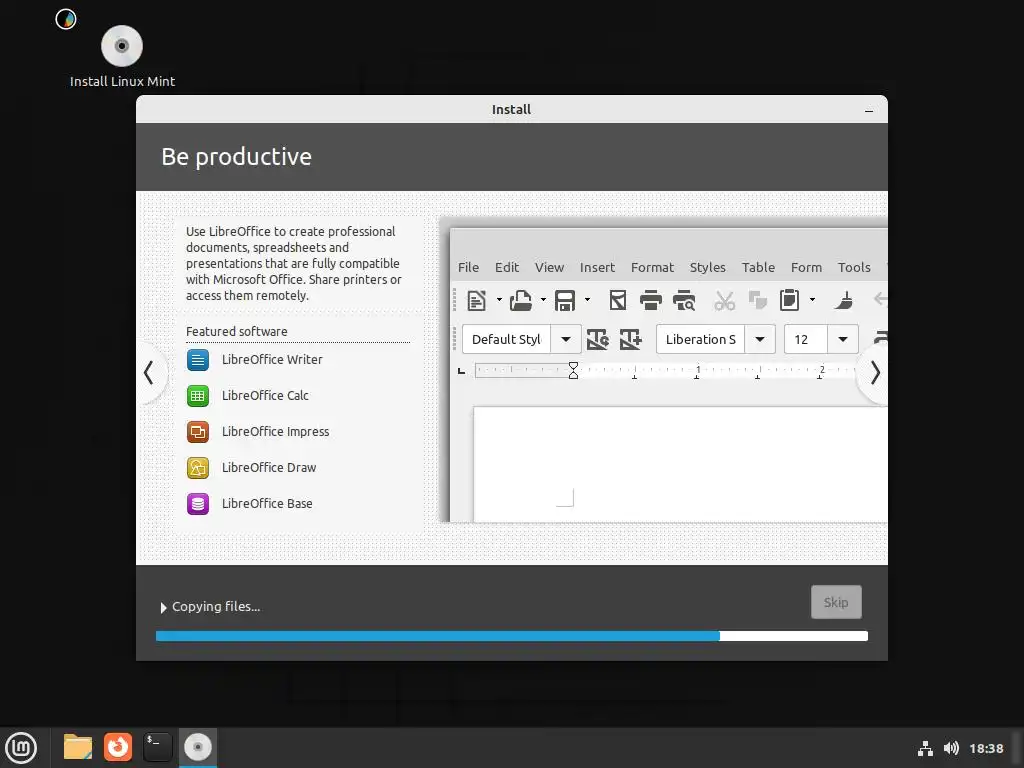Open the font size 12 dropdown arrow
The image size is (1024, 768).
point(843,340)
